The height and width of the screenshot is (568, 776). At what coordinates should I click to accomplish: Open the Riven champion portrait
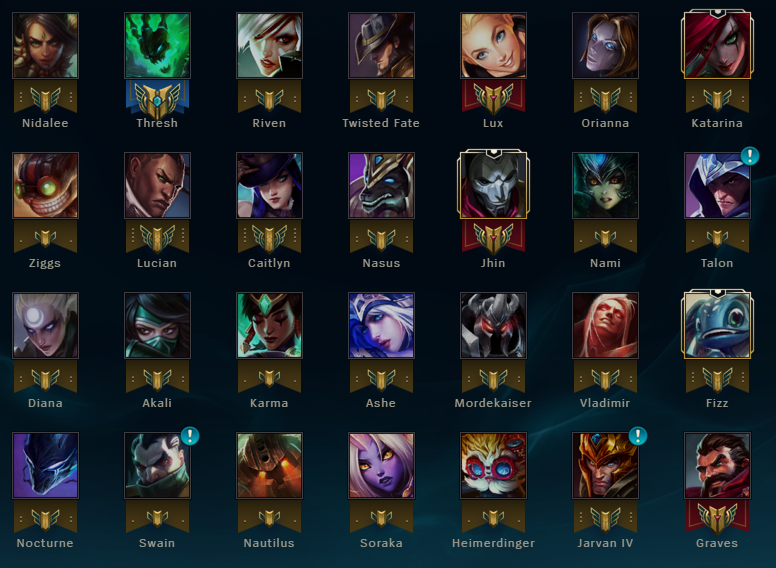pos(269,46)
